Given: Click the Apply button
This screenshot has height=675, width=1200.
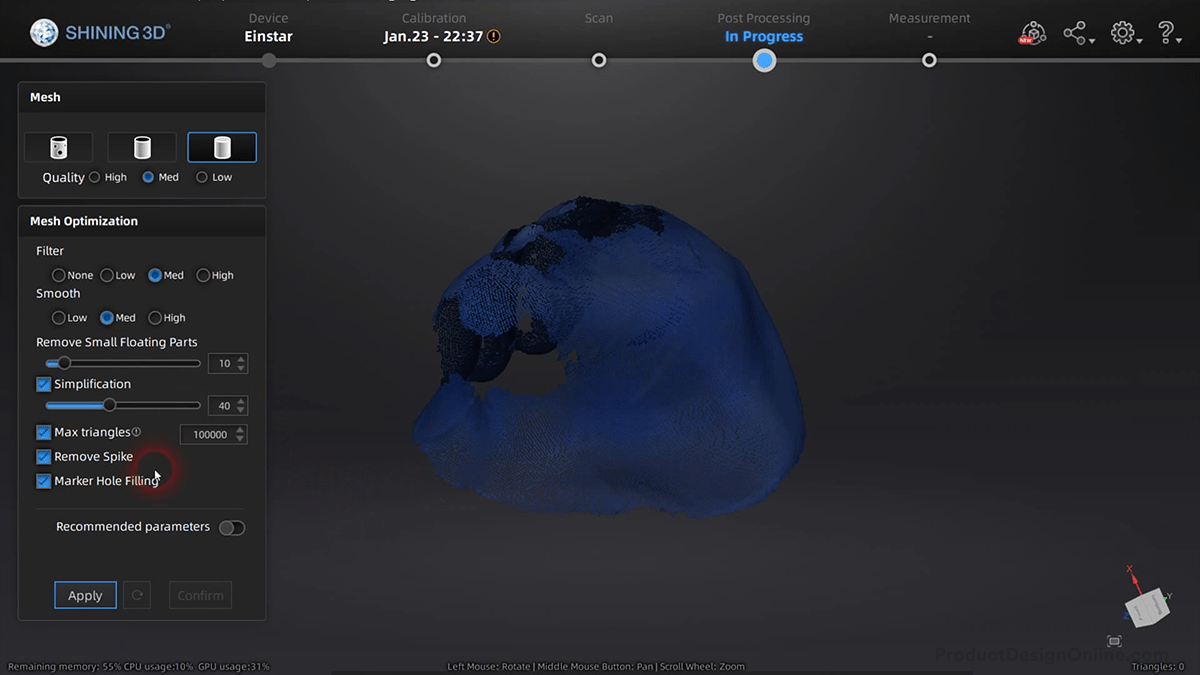Looking at the screenshot, I should pos(85,594).
